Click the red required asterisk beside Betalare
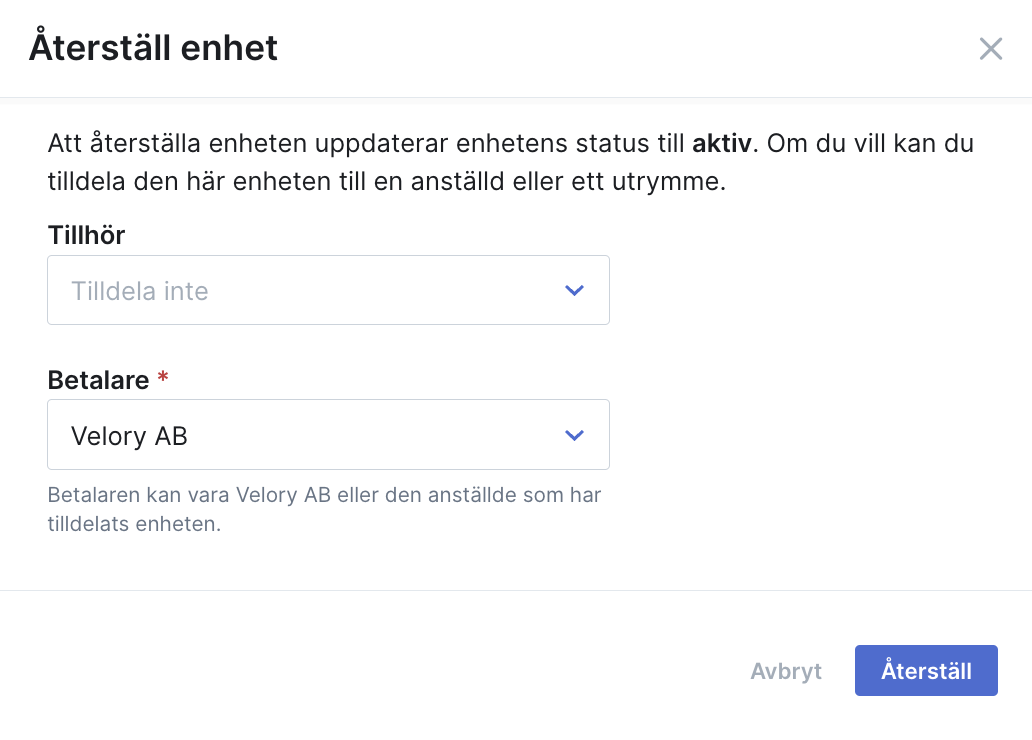This screenshot has width=1032, height=740. (x=163, y=377)
